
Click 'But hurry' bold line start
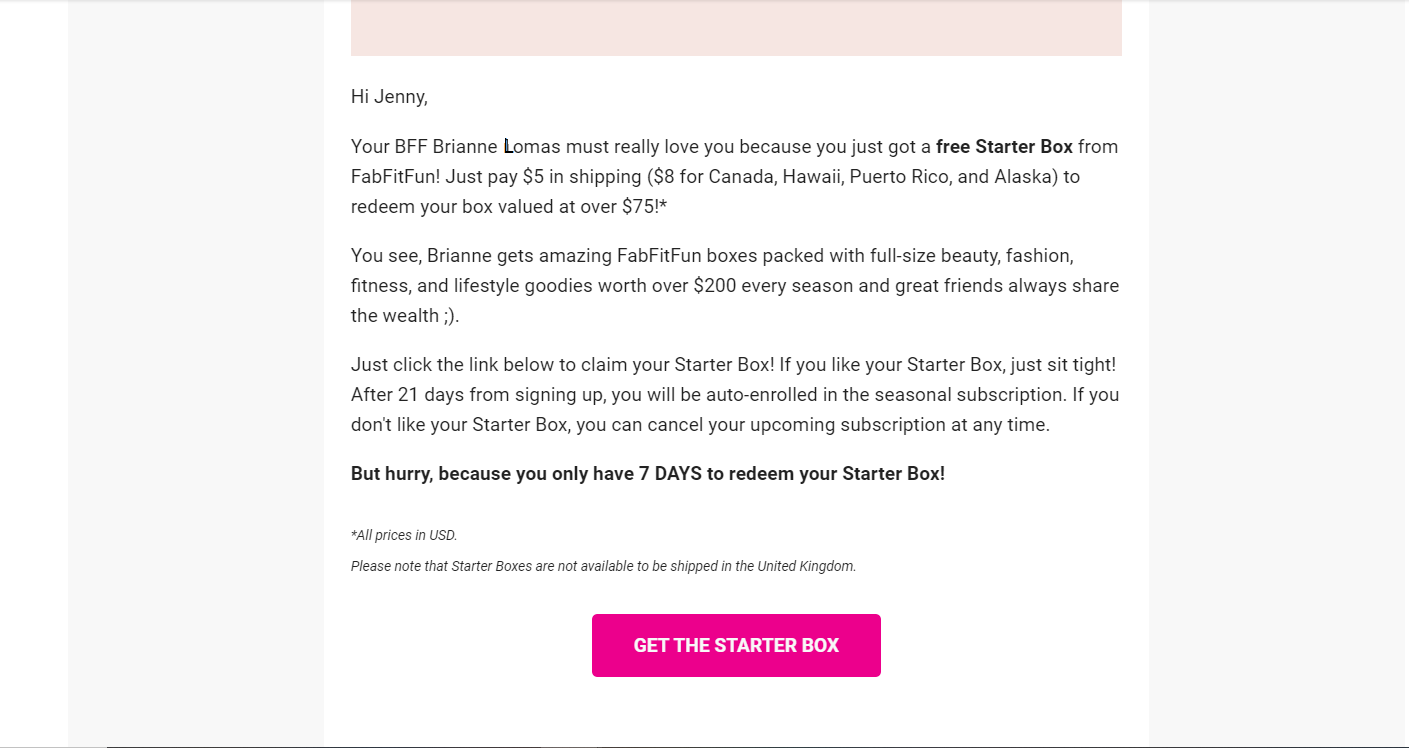click(x=391, y=474)
